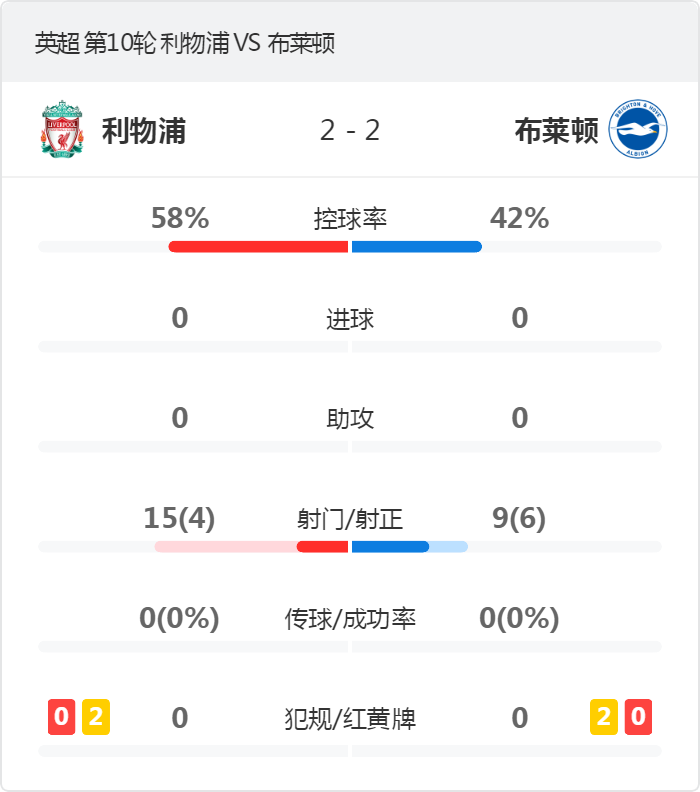Viewport: 700px width, 792px height.
Task: Click Liverpool's 15(4) shots value
Action: coord(179,518)
